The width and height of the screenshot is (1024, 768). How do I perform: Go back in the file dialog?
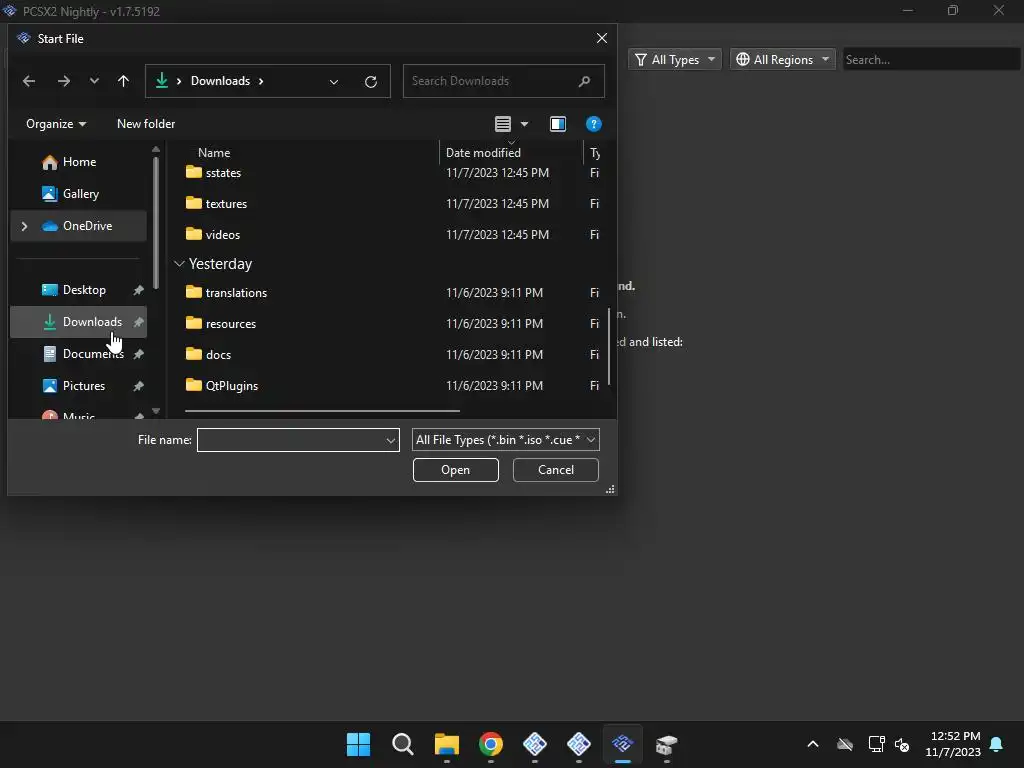29,81
